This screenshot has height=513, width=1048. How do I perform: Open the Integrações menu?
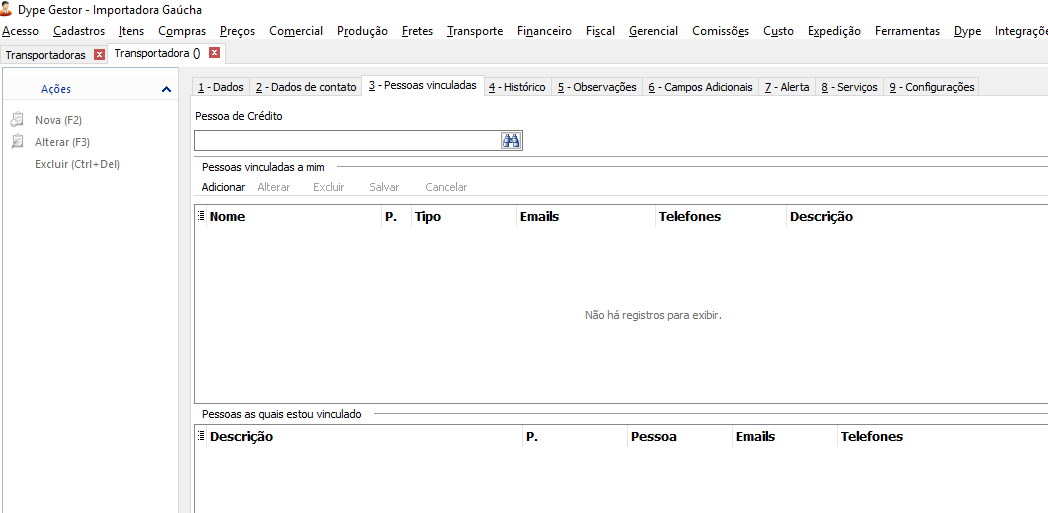click(1021, 31)
